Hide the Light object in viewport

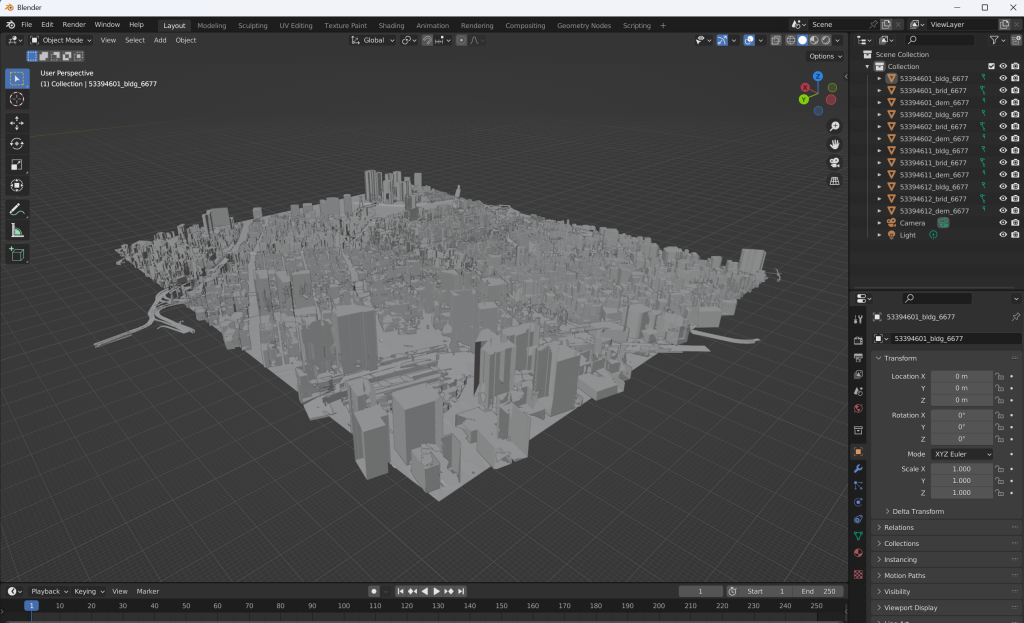pyautogui.click(x=1002, y=235)
